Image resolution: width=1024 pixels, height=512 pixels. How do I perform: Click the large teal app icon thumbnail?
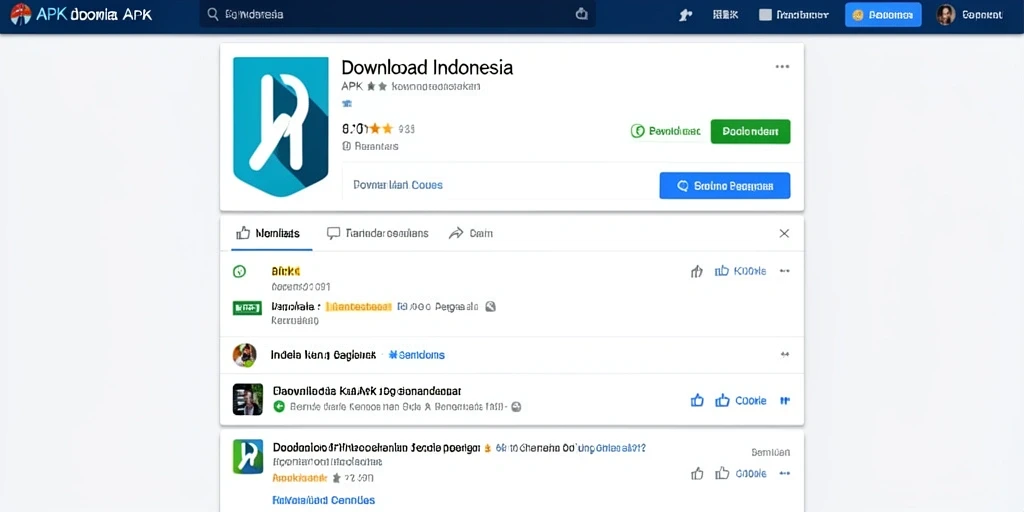pos(281,127)
